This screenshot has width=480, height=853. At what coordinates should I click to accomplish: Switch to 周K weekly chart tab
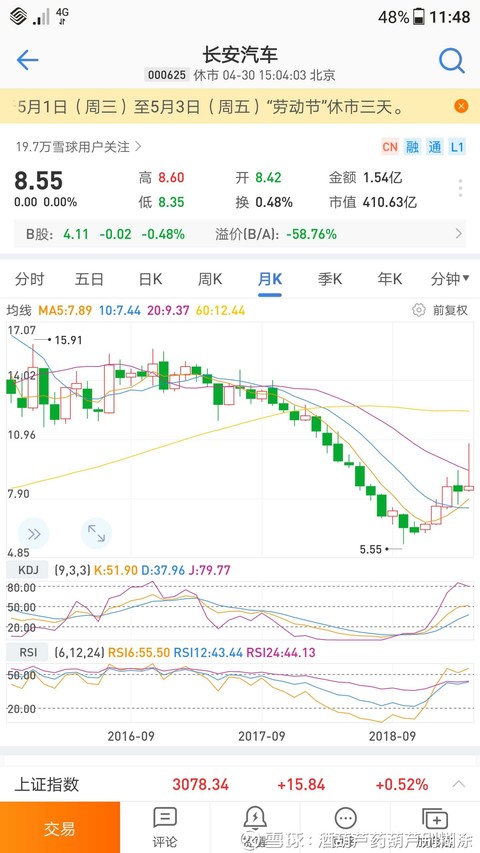click(210, 280)
